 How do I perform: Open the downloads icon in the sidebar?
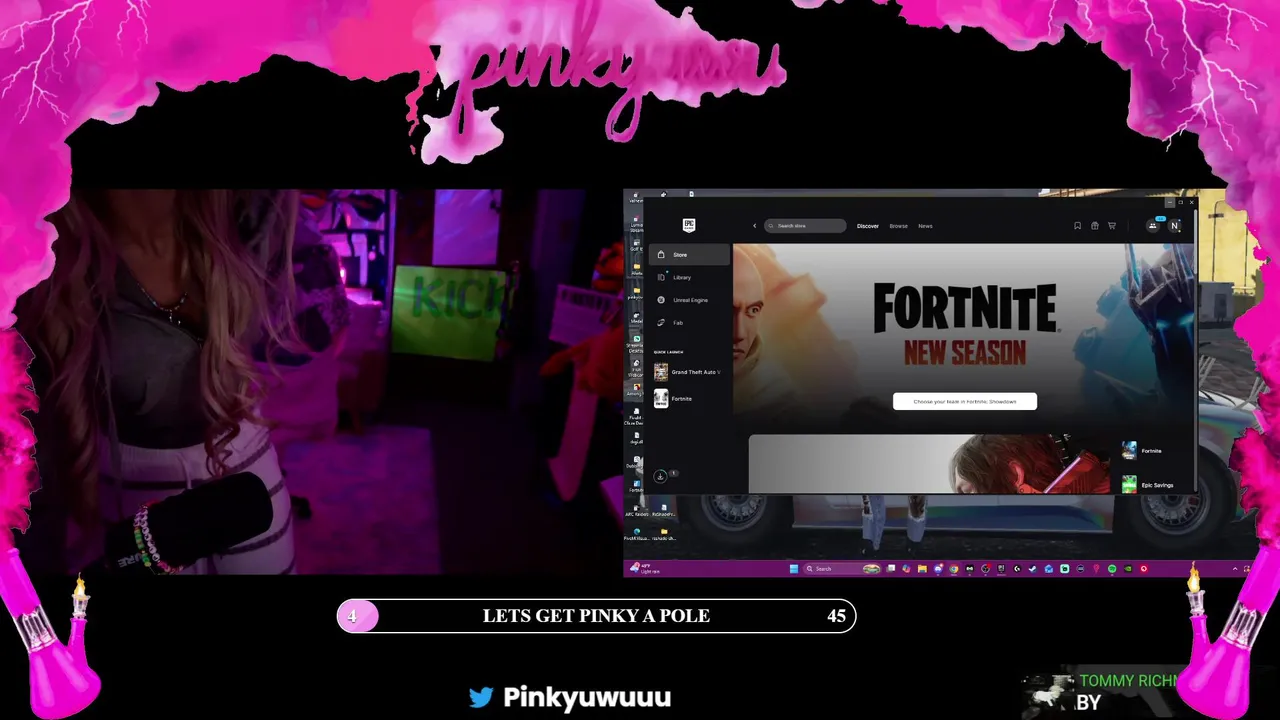(660, 476)
